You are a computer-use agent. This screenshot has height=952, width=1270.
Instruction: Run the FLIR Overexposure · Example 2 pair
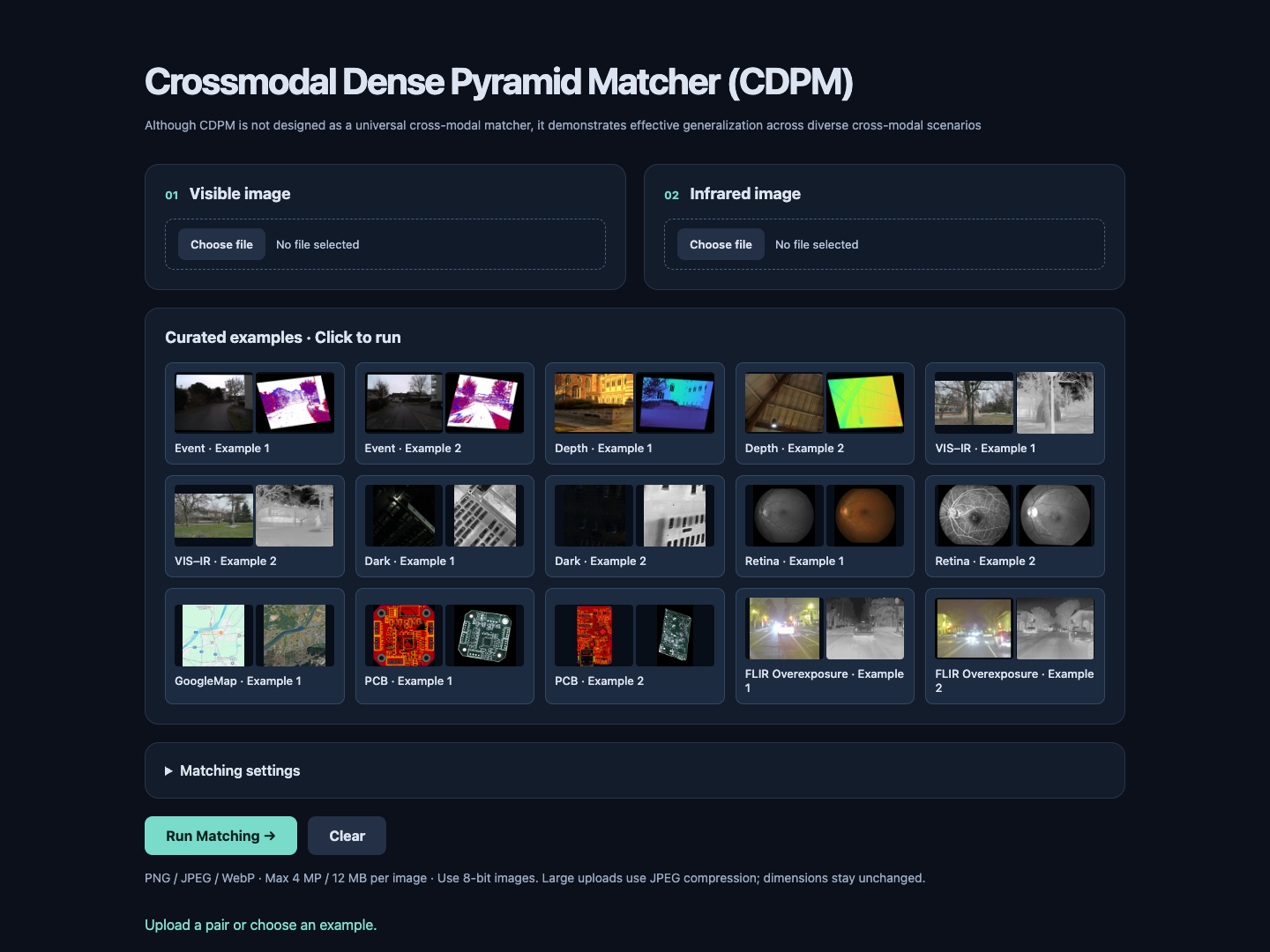tap(1015, 646)
